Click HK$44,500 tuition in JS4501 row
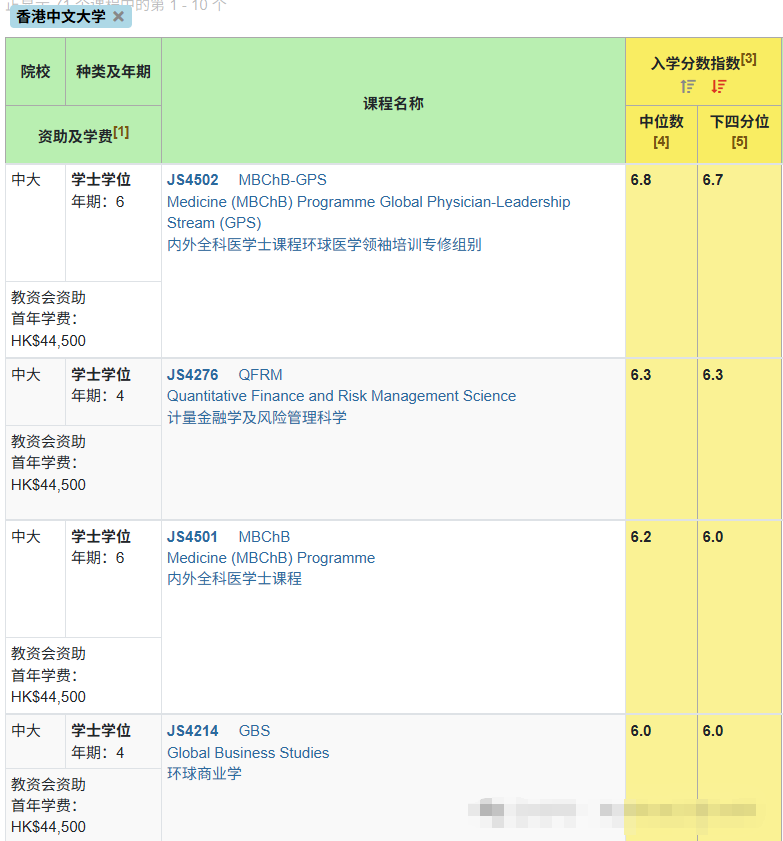Screen dimensions: 783x841 coord(48,697)
